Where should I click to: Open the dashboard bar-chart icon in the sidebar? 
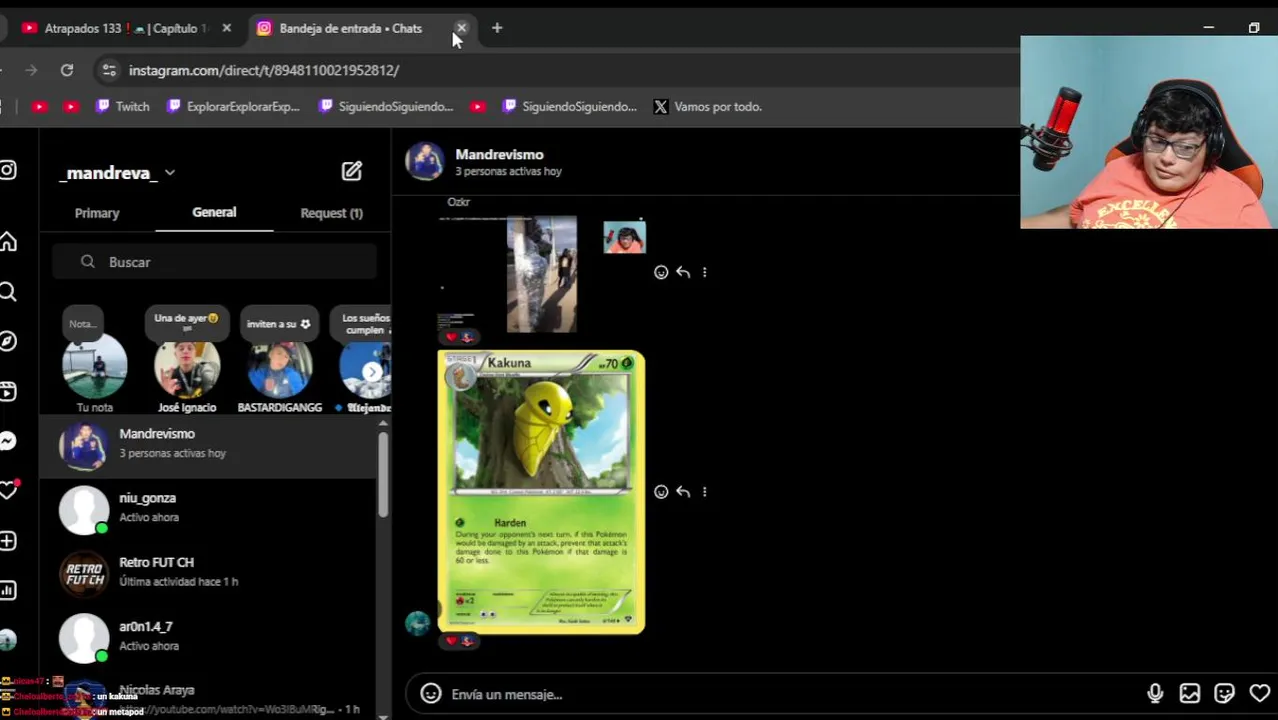pos(8,590)
